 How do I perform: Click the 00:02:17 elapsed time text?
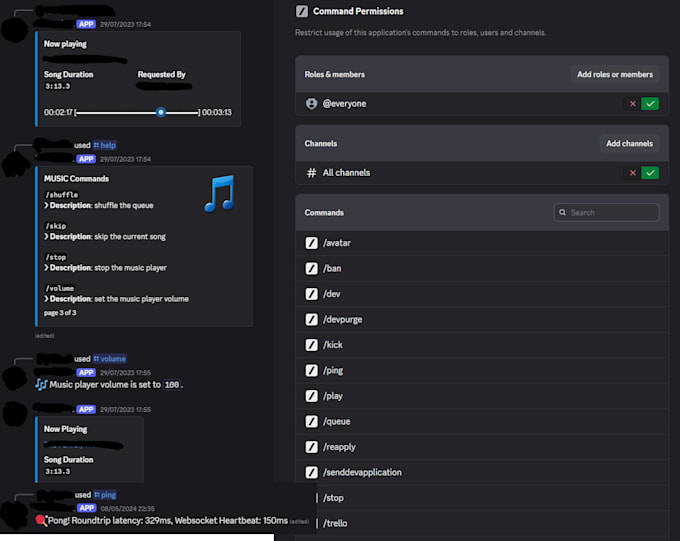tap(58, 112)
